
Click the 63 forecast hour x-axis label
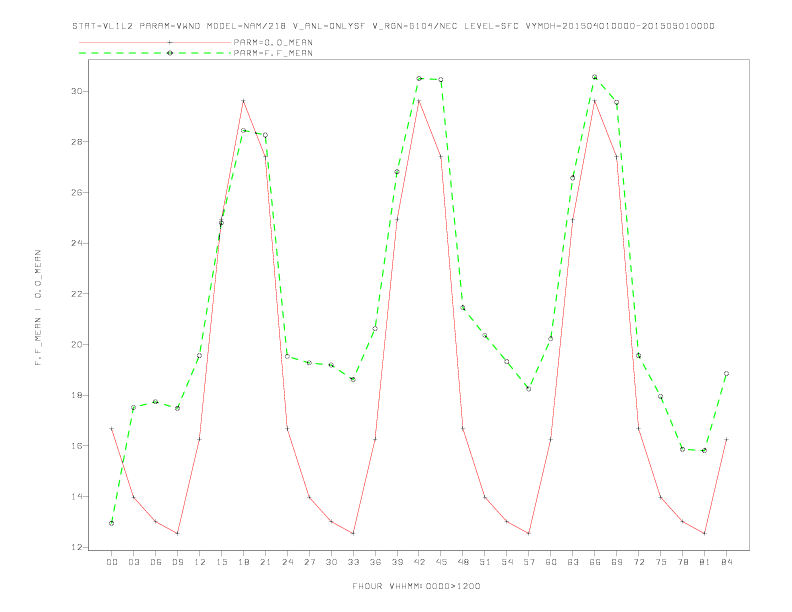coord(573,562)
